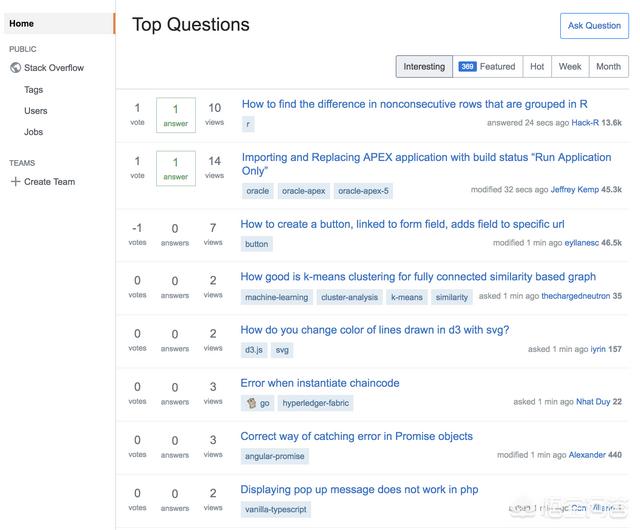Image resolution: width=640 pixels, height=530 pixels.
Task: Open question about button linked to form field
Action: click(402, 224)
